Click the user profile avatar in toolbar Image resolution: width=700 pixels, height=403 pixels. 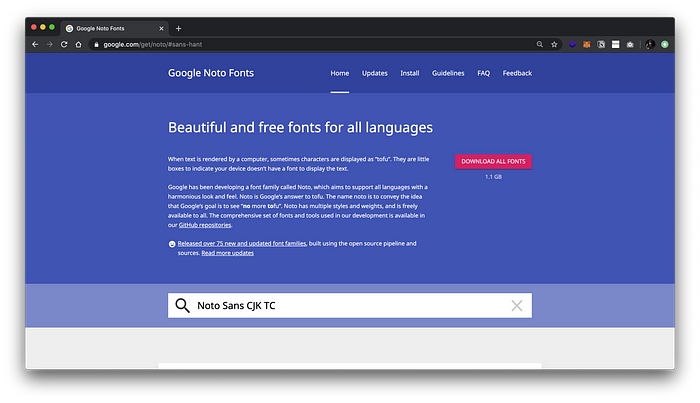click(x=650, y=44)
